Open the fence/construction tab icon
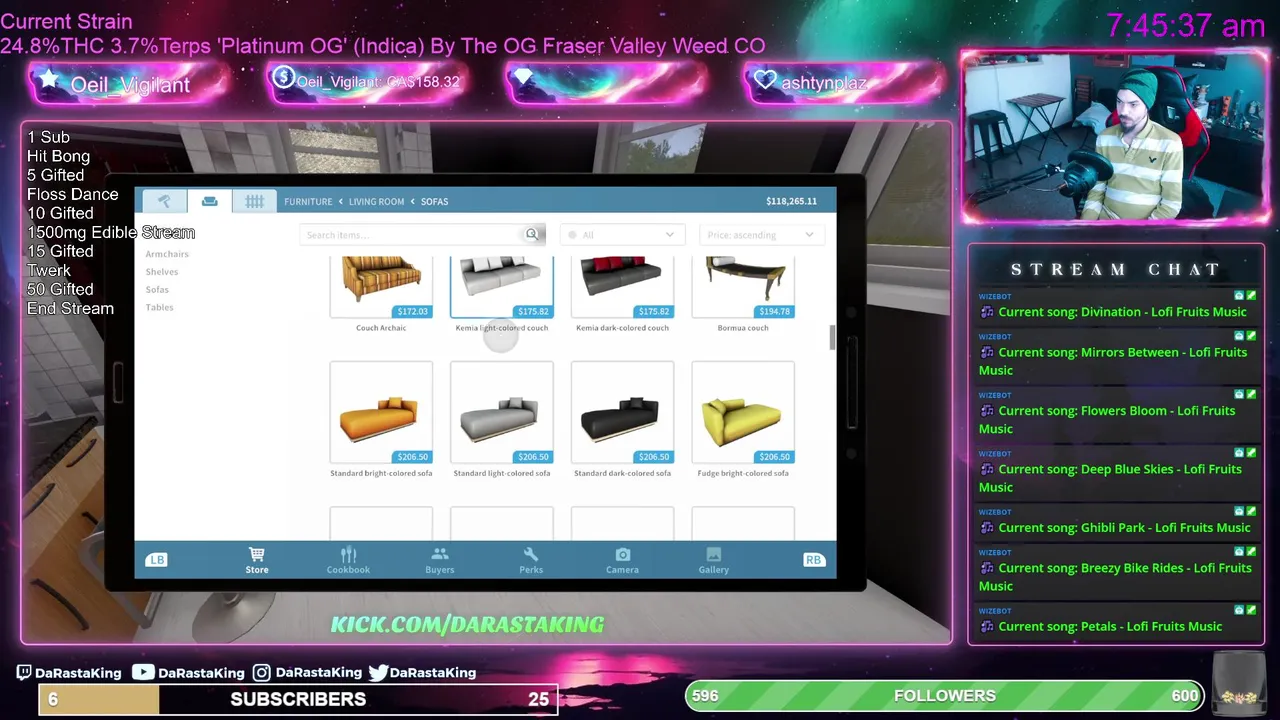This screenshot has height=720, width=1280. coord(254,201)
